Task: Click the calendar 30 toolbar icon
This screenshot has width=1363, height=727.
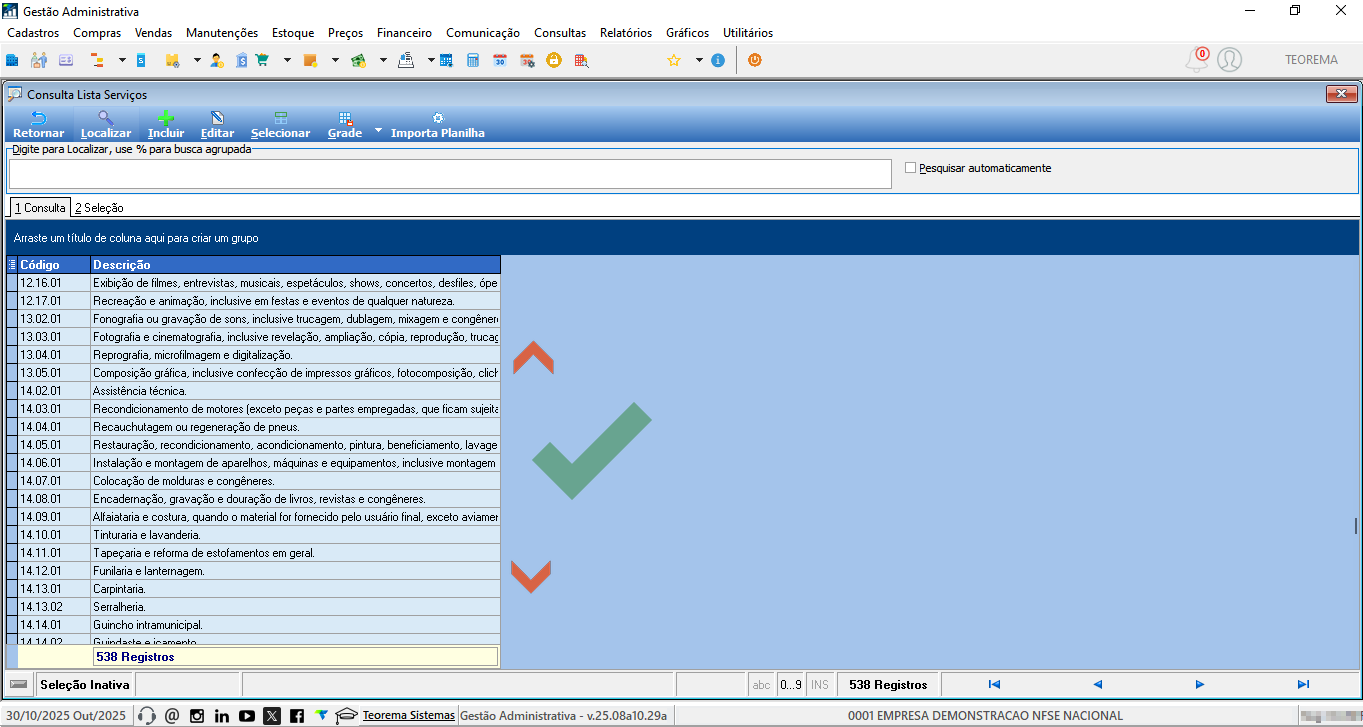Action: coord(500,60)
